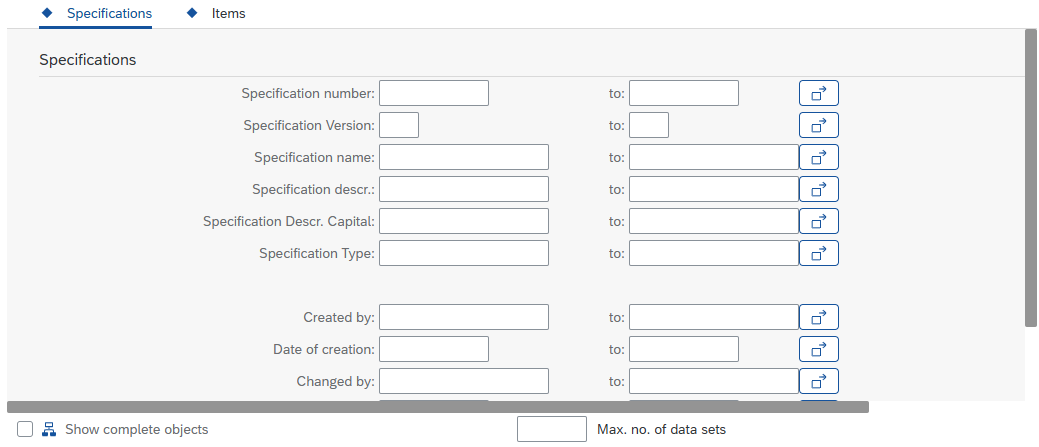Switch to the Items tab
The image size is (1039, 447).
228,14
